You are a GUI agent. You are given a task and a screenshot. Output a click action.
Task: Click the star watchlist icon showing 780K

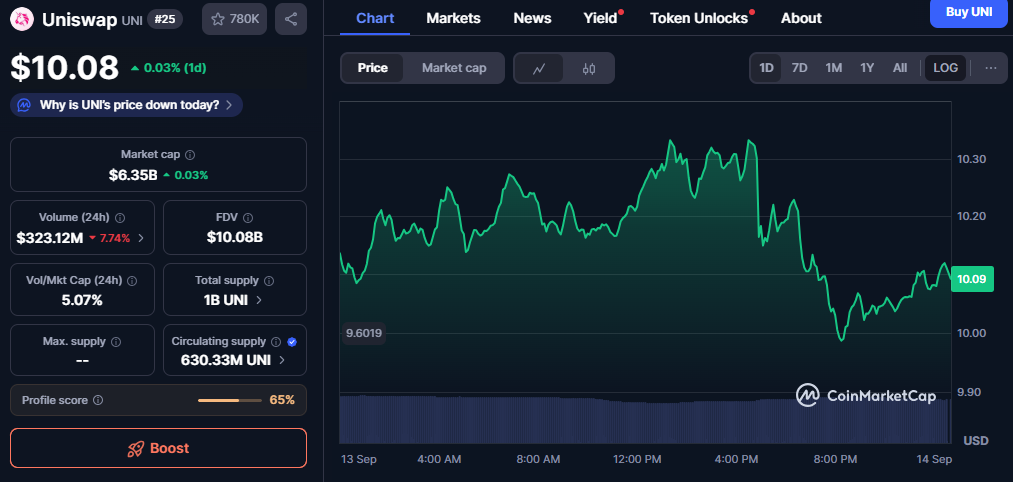(218, 18)
